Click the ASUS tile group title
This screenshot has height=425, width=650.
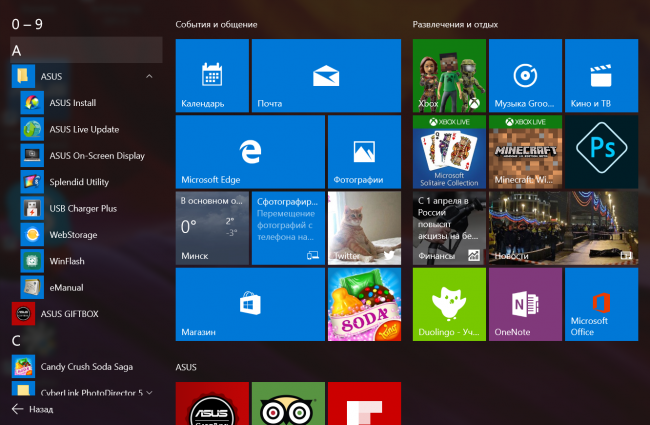[x=186, y=367]
